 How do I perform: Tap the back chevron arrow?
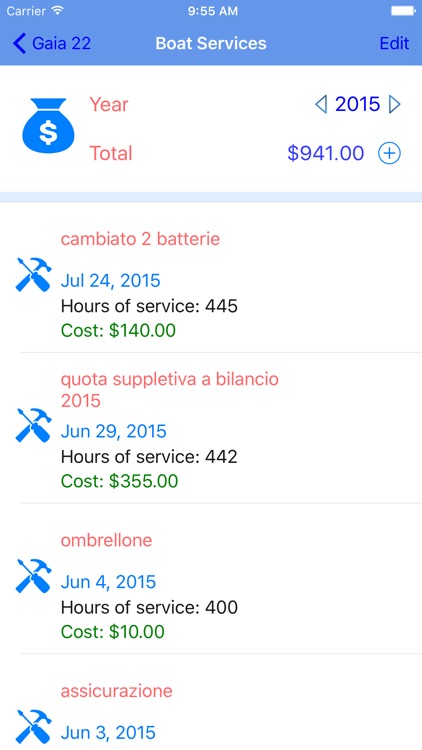(19, 44)
